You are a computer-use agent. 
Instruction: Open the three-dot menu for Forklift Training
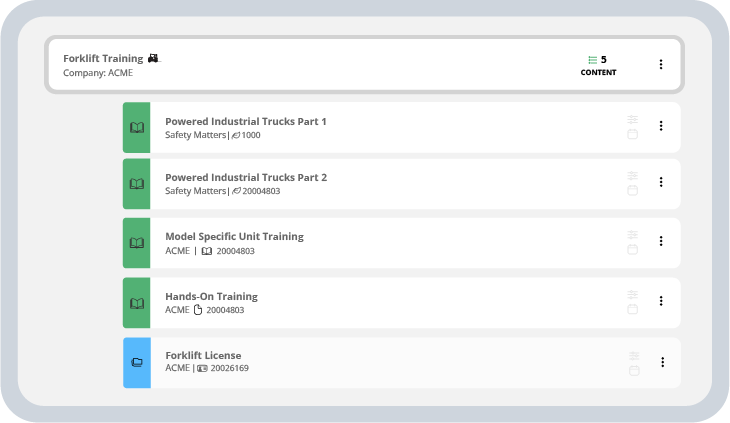click(x=660, y=65)
